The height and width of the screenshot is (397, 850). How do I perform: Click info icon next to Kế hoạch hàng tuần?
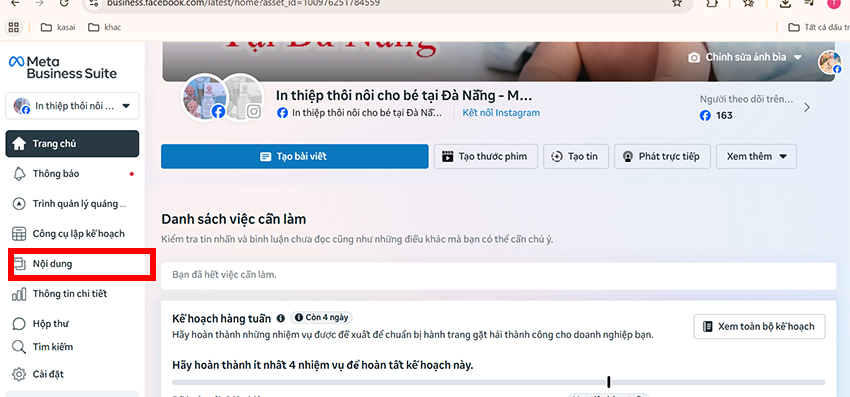pyautogui.click(x=280, y=318)
